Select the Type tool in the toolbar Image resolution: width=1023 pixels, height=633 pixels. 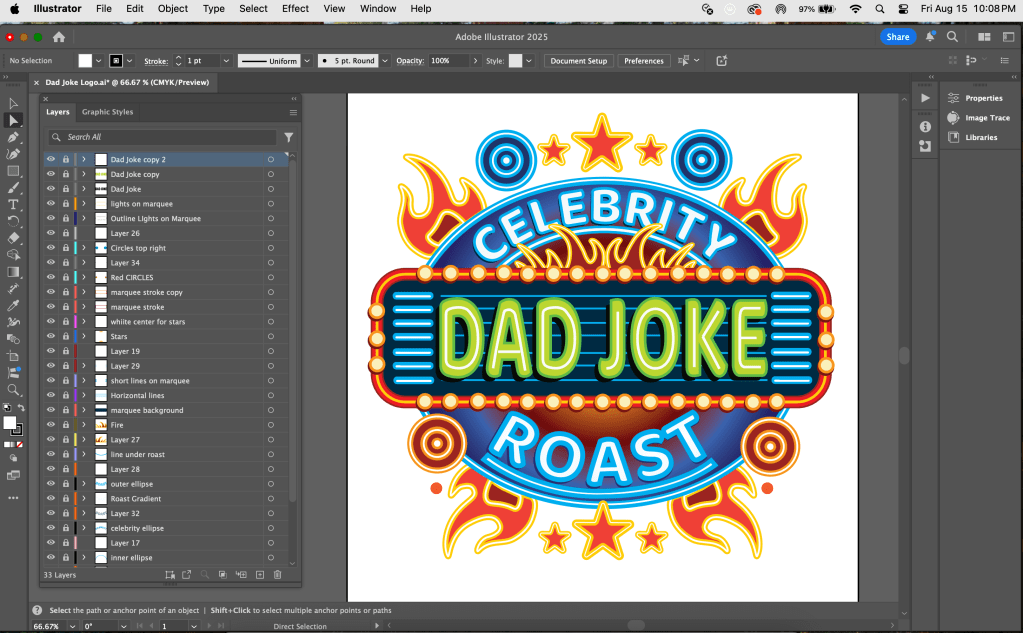pos(14,204)
